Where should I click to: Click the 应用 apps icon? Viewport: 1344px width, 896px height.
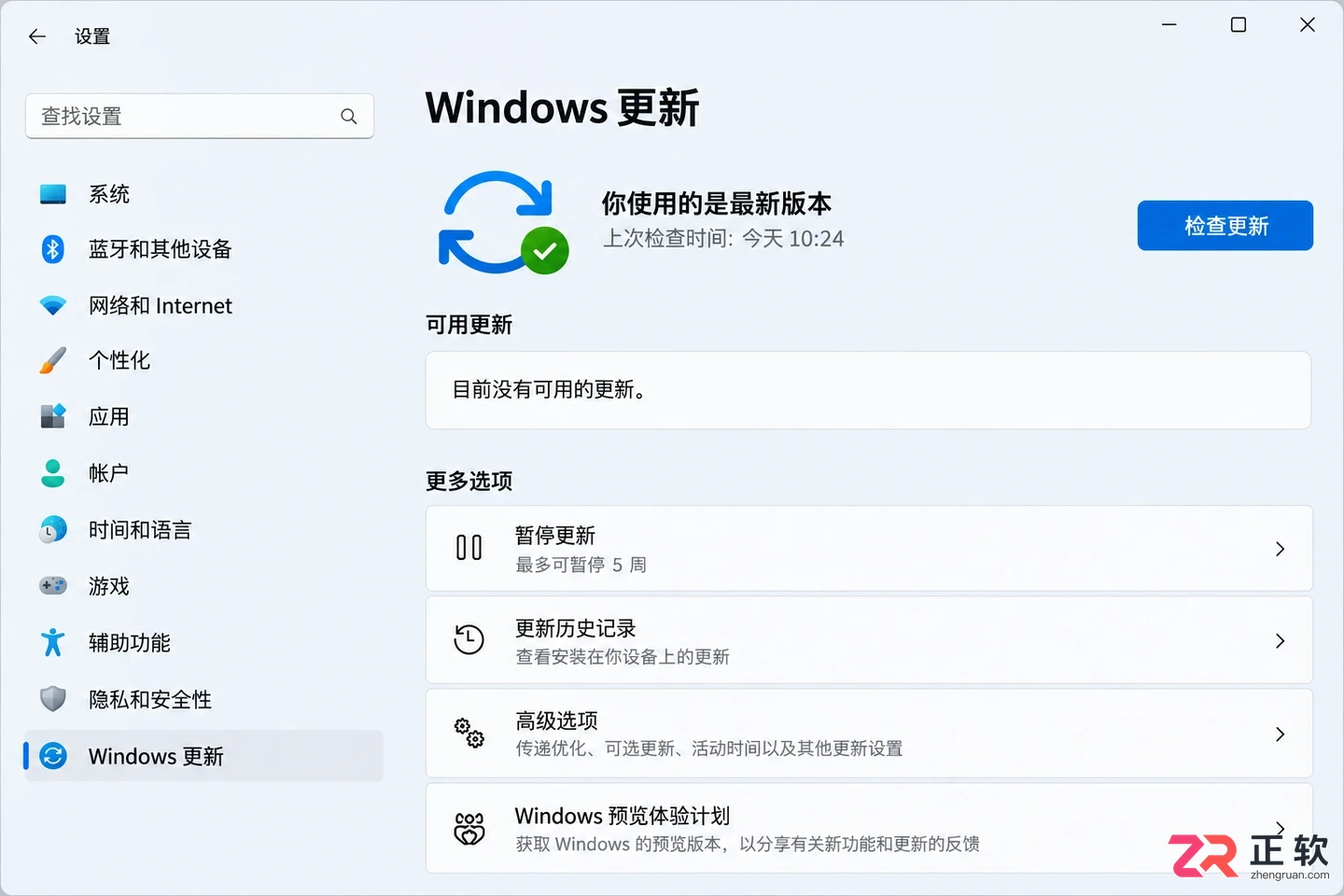53,416
